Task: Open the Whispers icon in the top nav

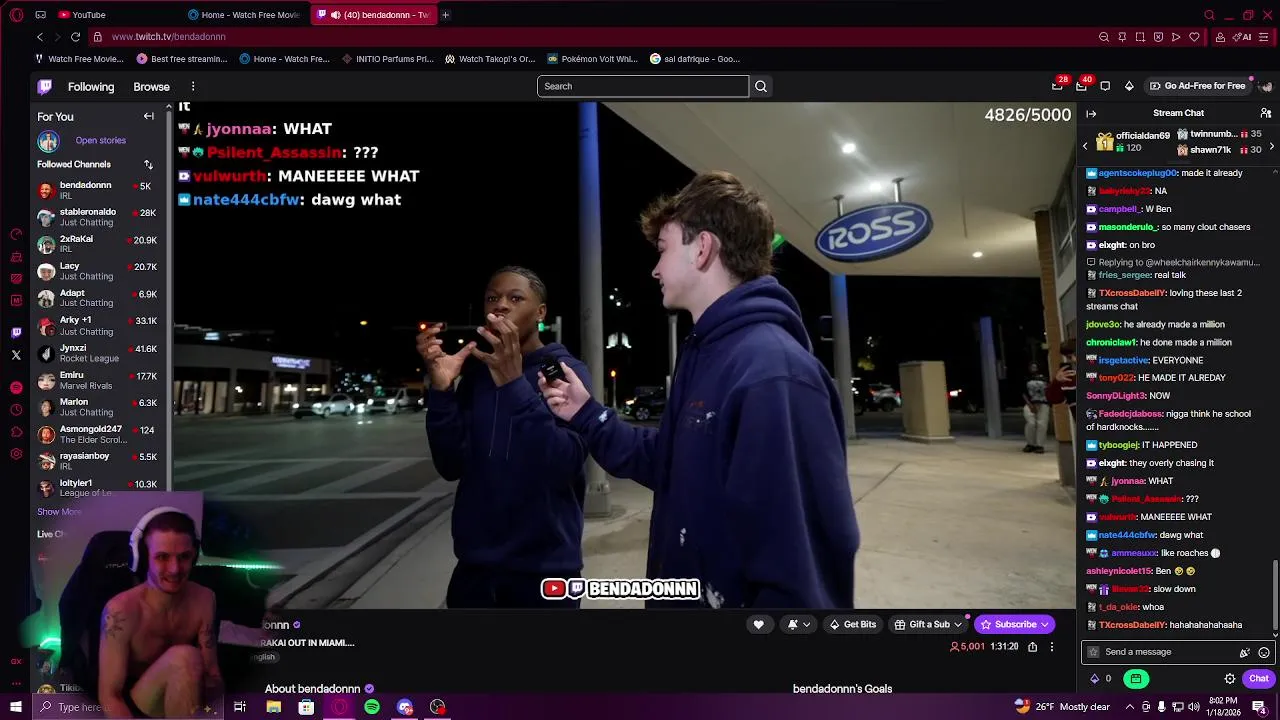Action: coord(1105,86)
